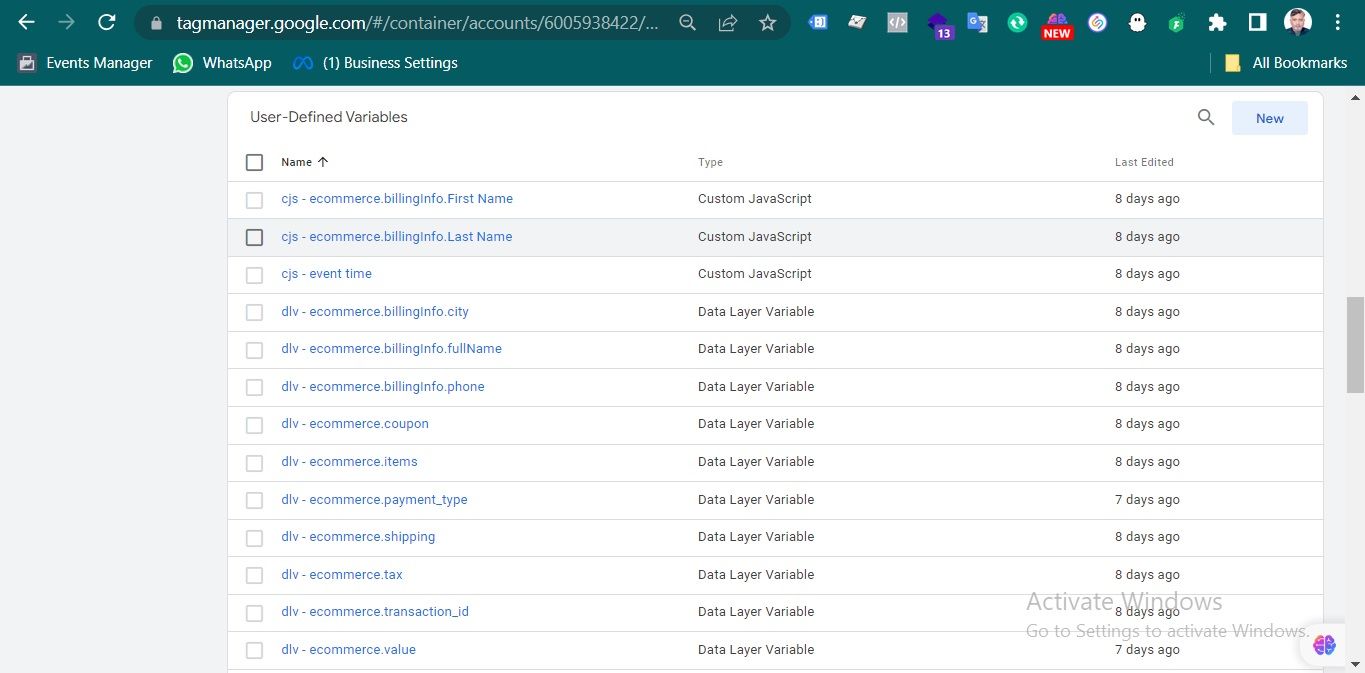Open the multicolor swirl extension

(1097, 22)
